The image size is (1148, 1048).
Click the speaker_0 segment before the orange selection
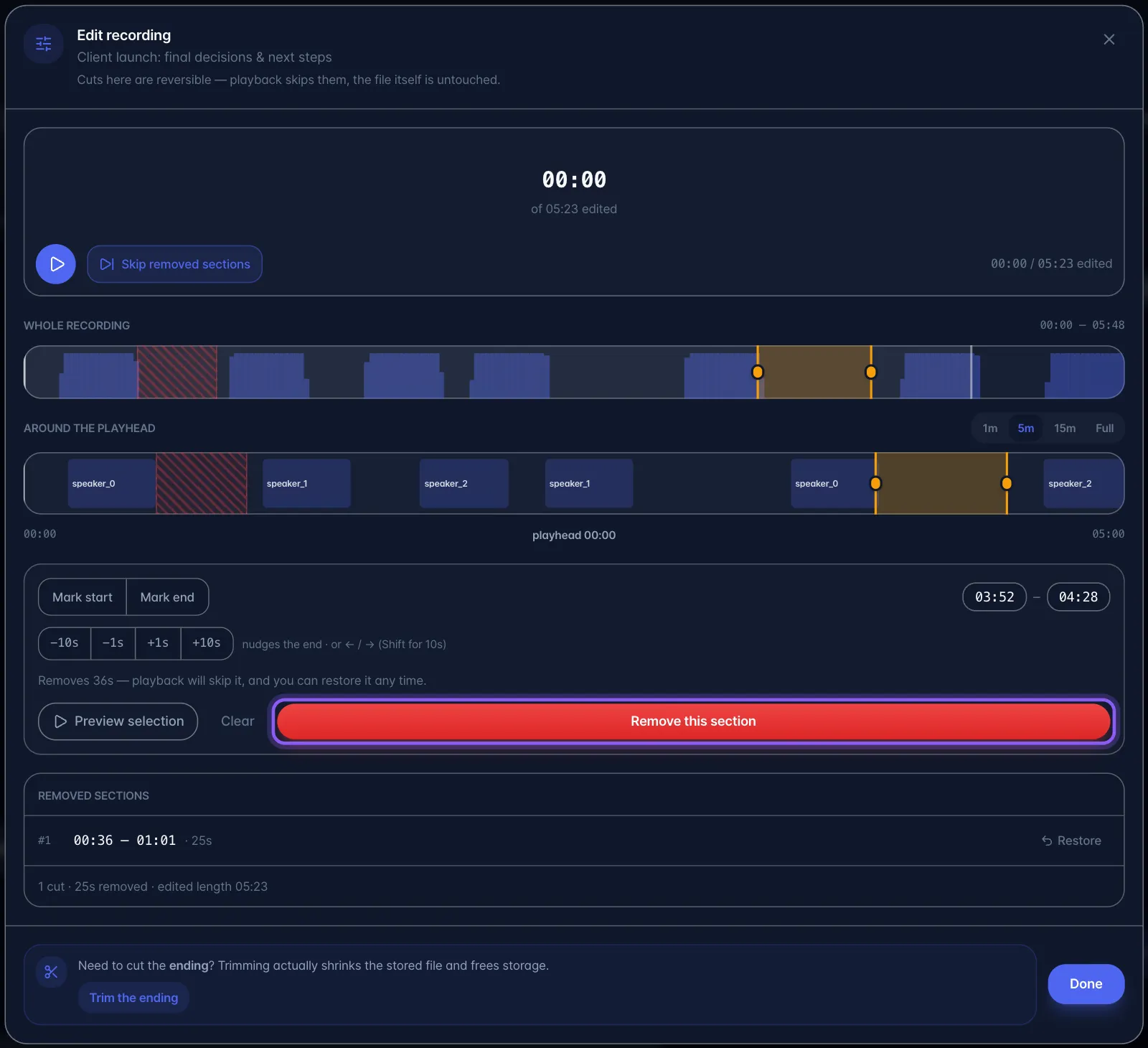[832, 483]
